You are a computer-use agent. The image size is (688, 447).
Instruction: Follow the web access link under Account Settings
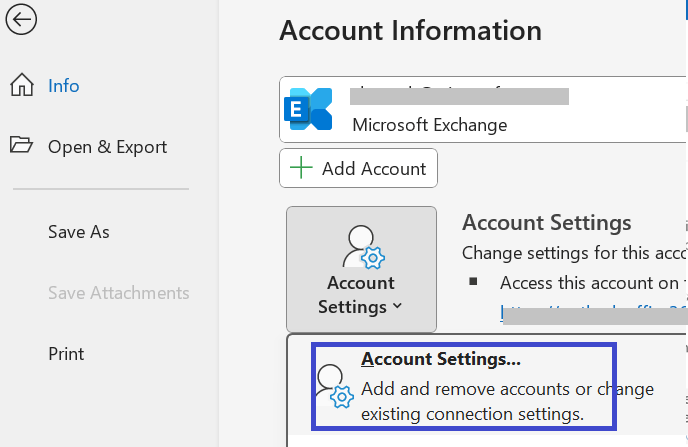coord(590,313)
